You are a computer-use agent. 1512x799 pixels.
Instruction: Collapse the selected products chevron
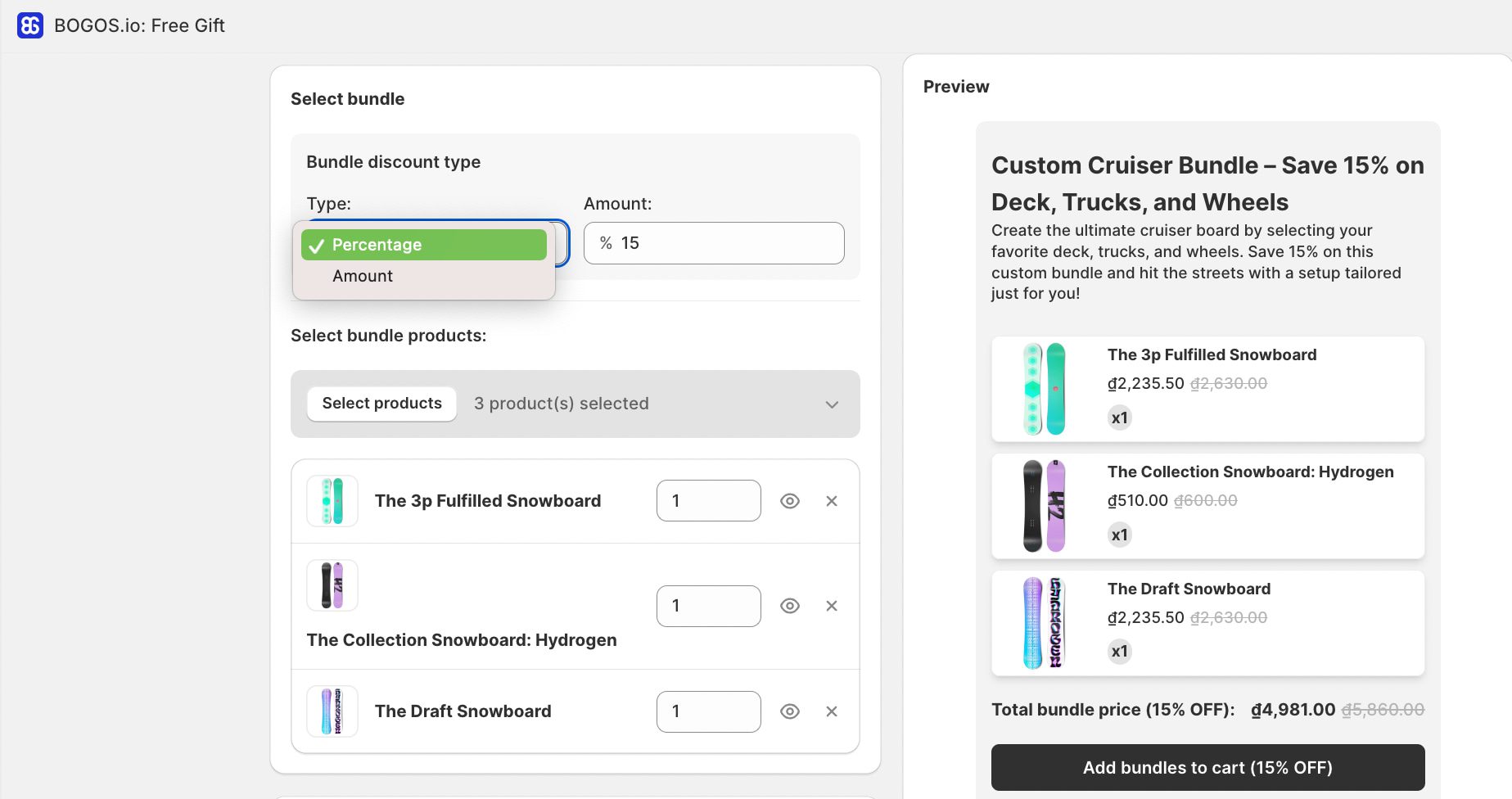[x=832, y=404]
